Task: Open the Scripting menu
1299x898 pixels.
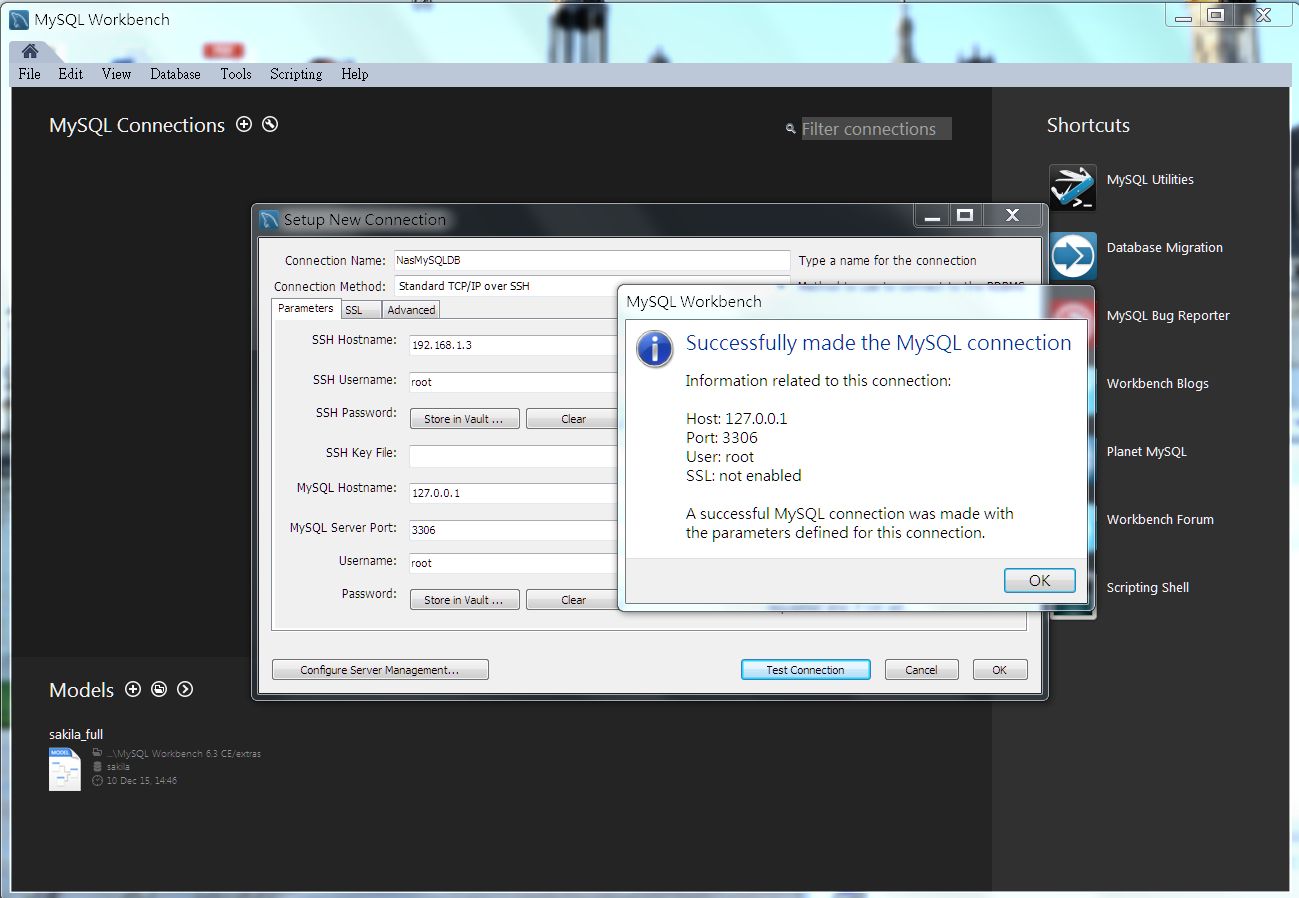Action: point(296,74)
